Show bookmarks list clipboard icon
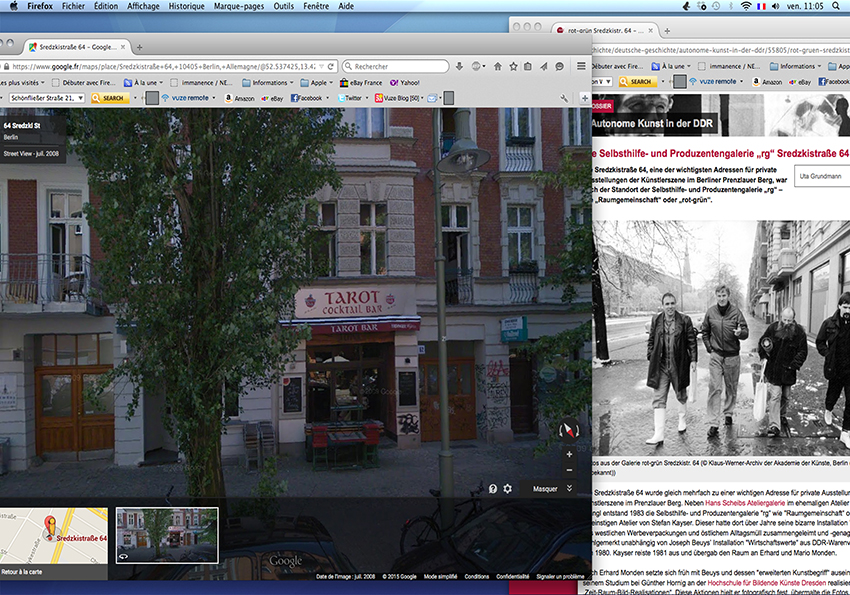 point(527,67)
